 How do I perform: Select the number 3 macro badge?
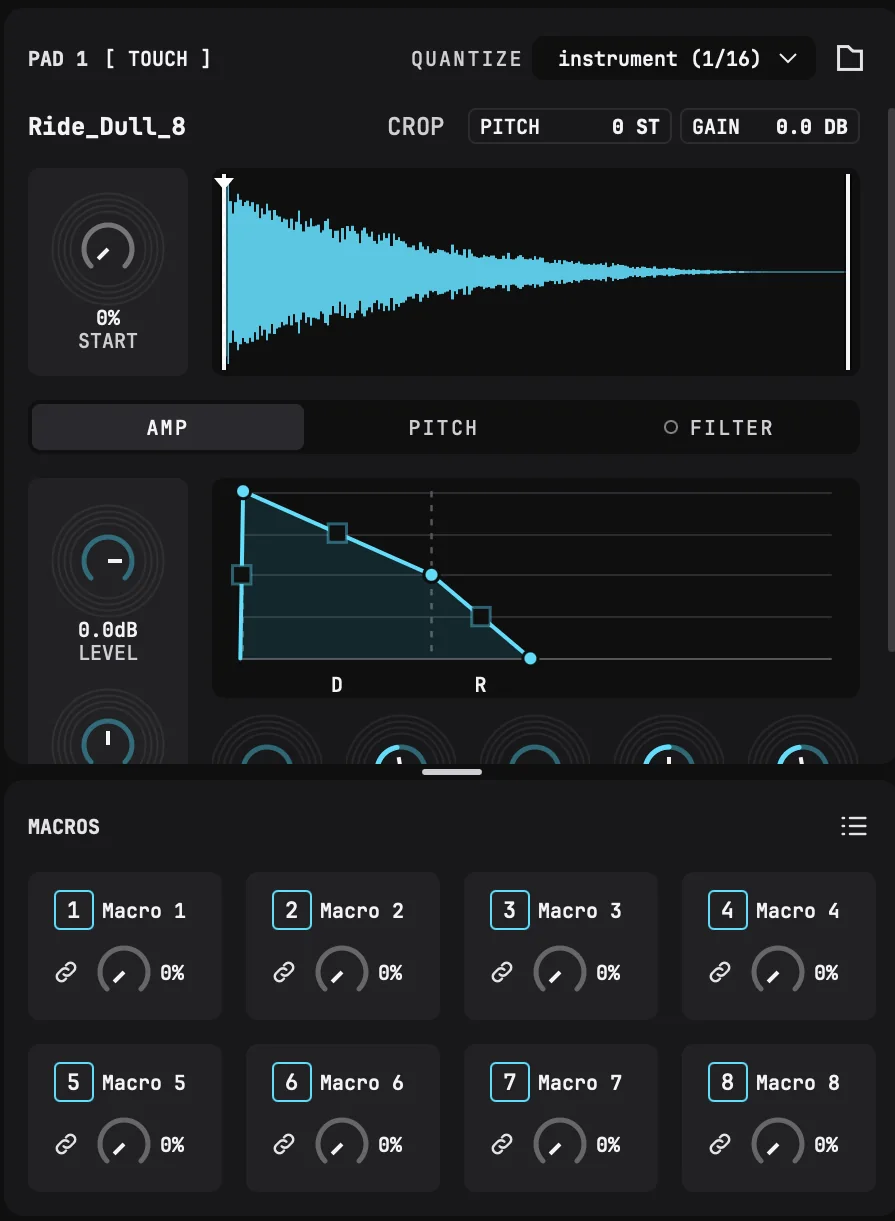[509, 910]
